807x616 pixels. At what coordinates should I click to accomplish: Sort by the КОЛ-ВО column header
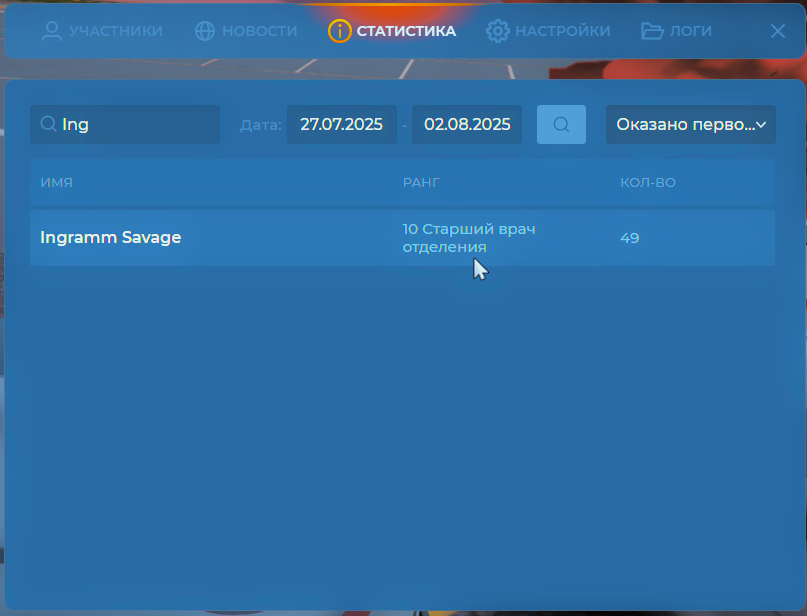click(x=647, y=182)
